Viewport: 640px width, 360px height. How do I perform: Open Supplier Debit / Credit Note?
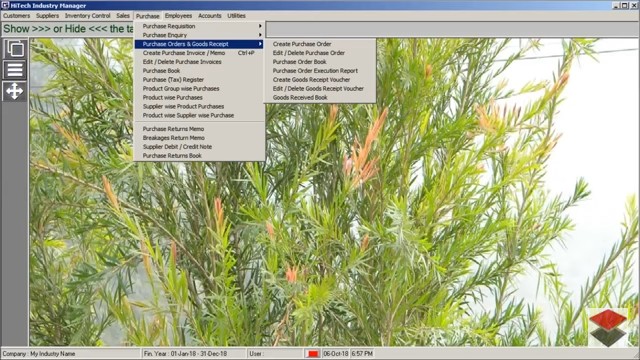pyautogui.click(x=199, y=147)
